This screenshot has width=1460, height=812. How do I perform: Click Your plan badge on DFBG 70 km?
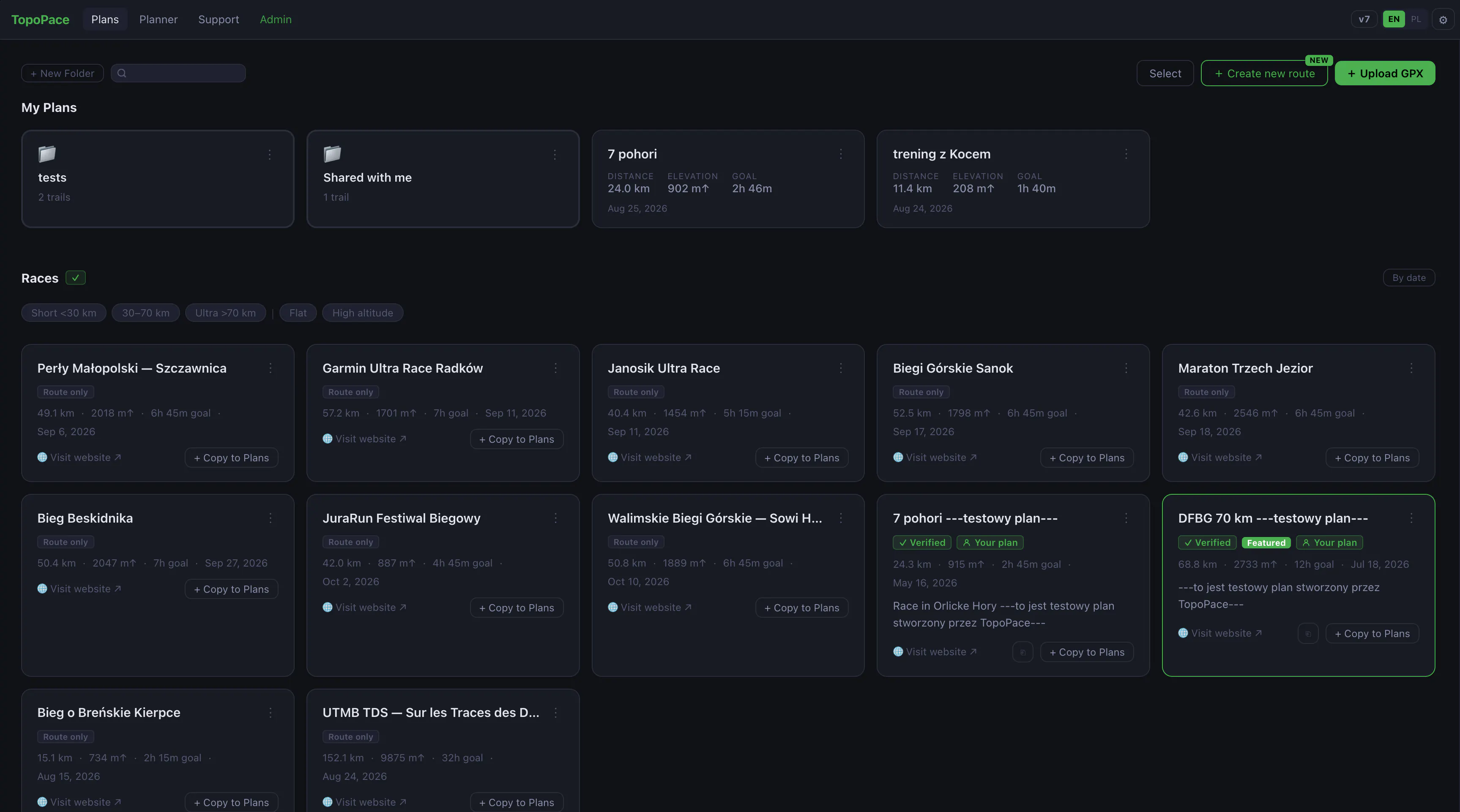click(1330, 543)
